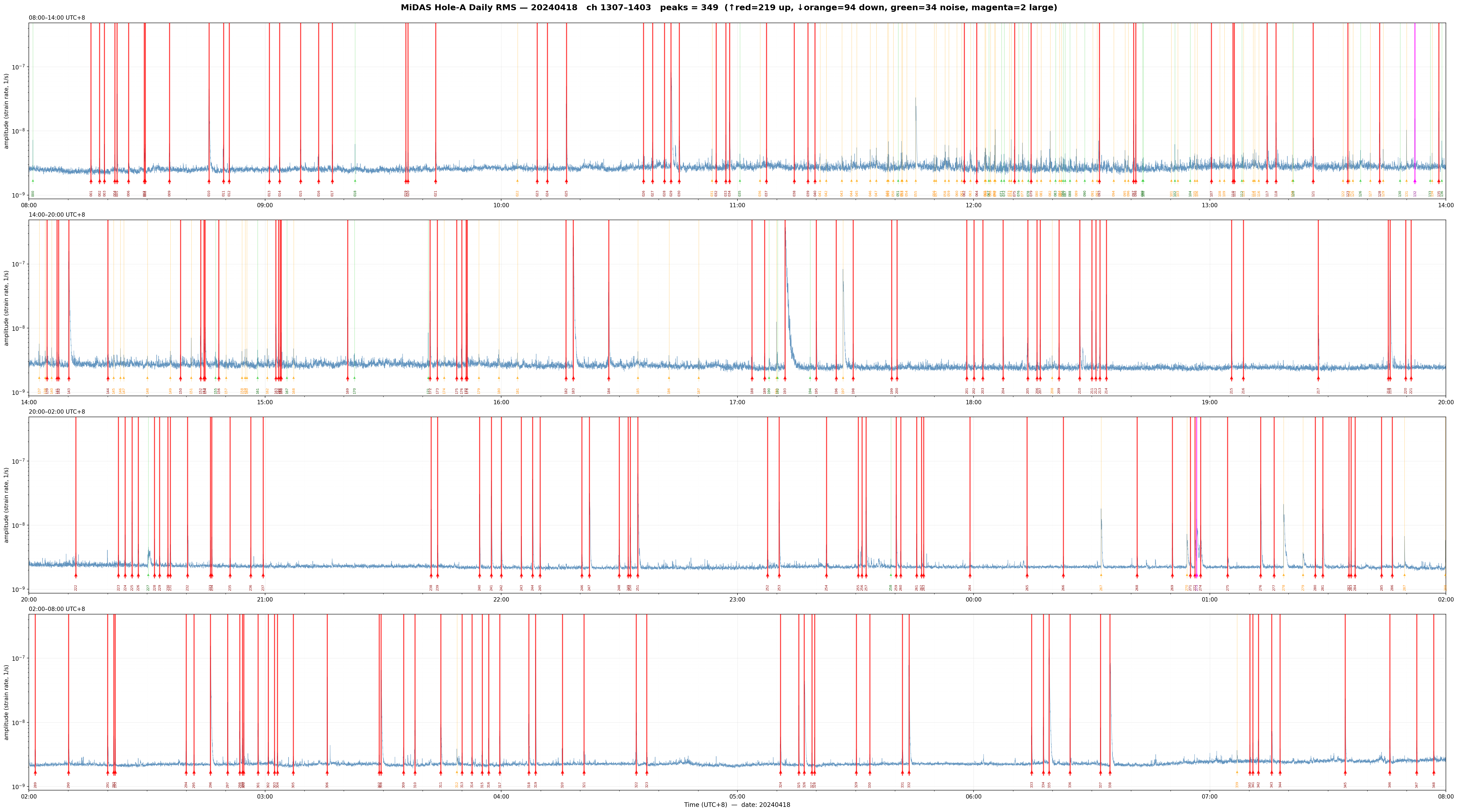
Task: Click the "13:00" time tick label
Action: [x=1210, y=205]
